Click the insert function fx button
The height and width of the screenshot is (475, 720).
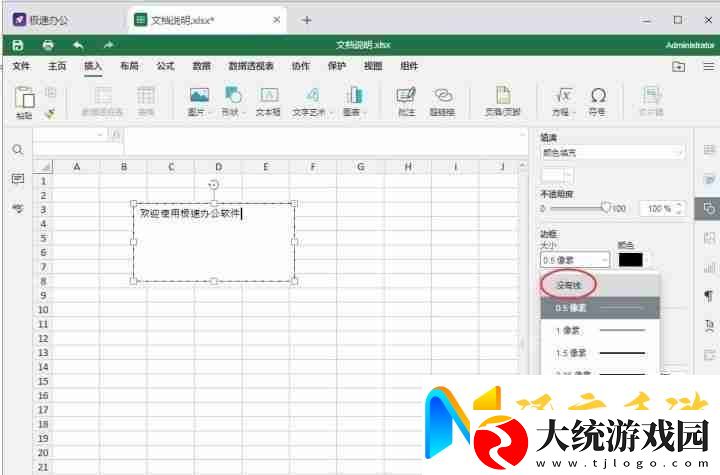coord(116,135)
